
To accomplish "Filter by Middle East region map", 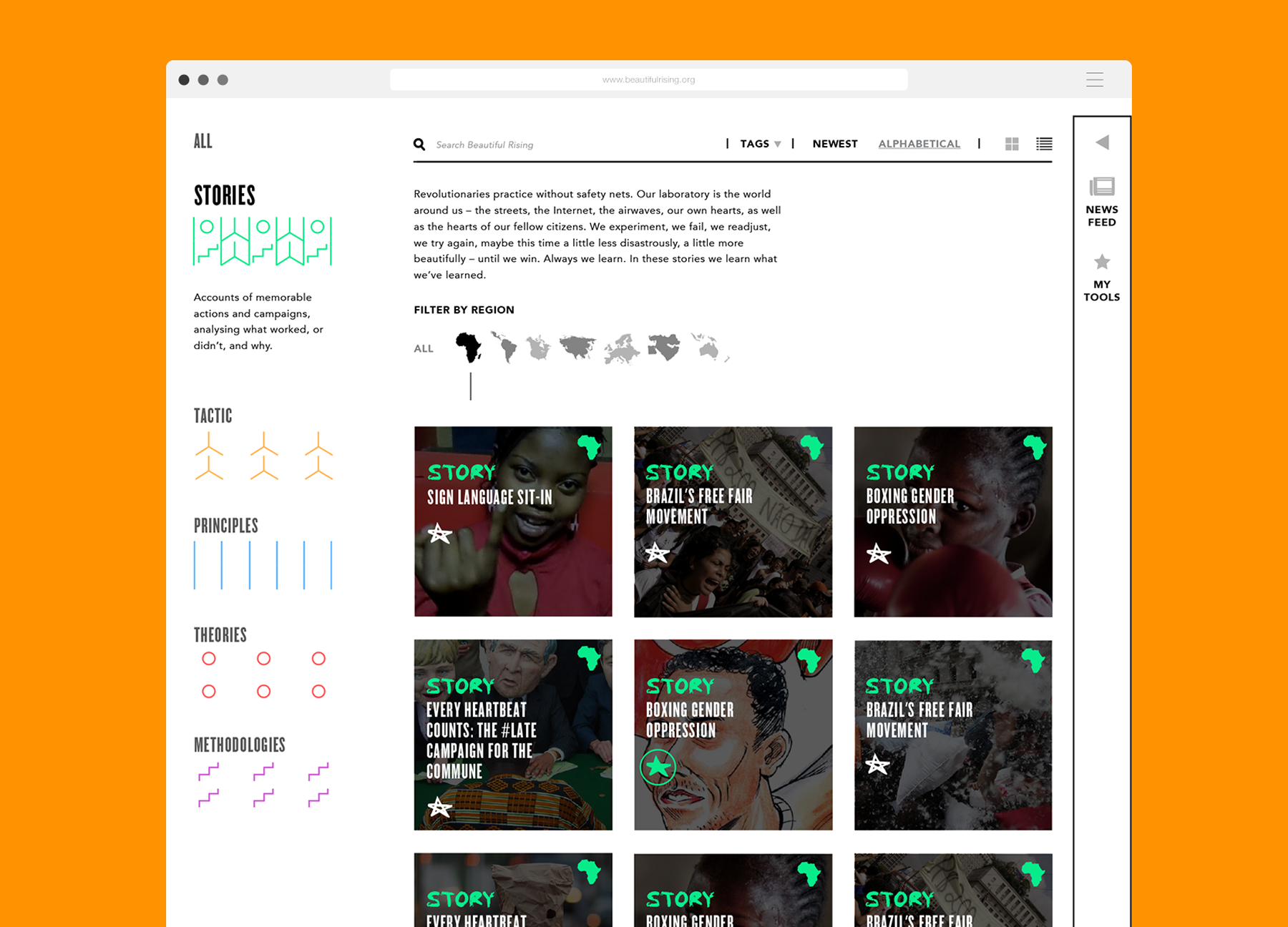I will point(664,348).
